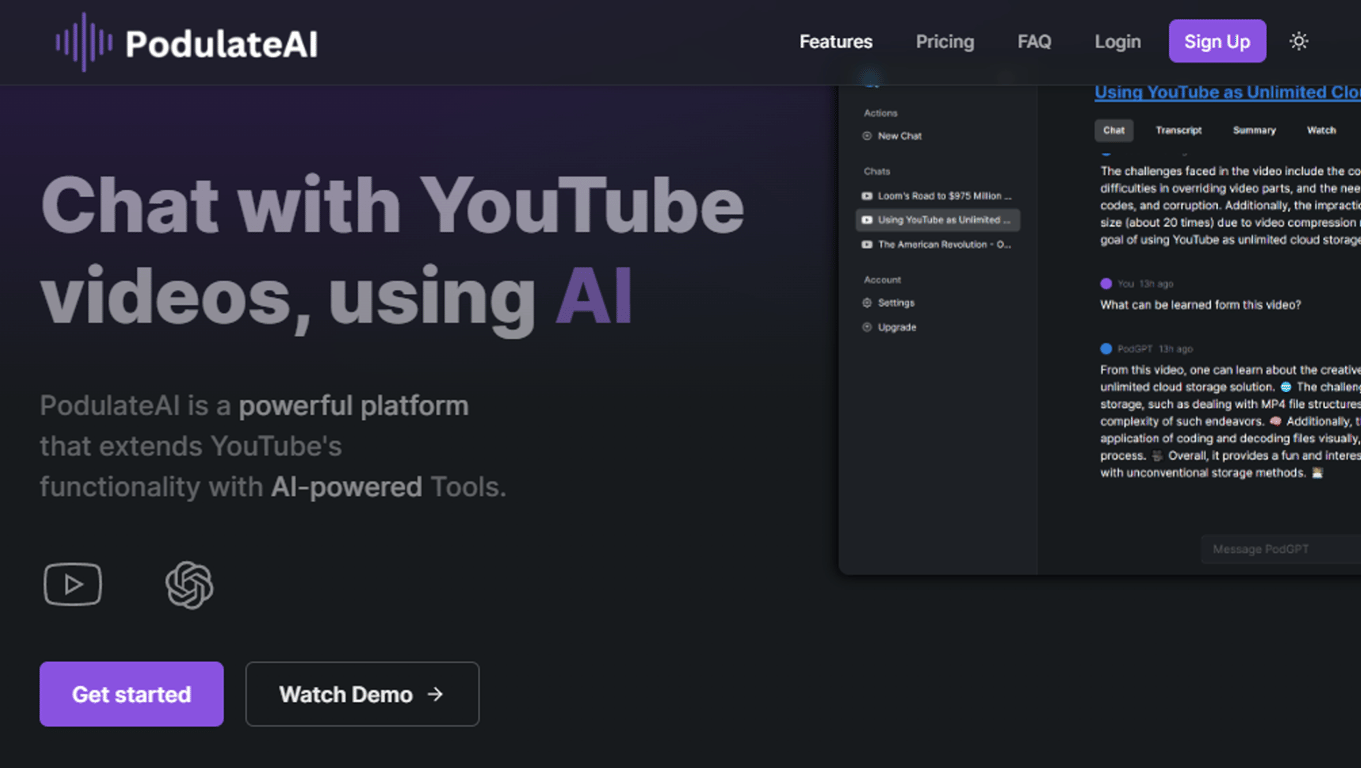Click the PodulateAI waveform logo icon
Screen dimensions: 1361x768
coord(84,42)
